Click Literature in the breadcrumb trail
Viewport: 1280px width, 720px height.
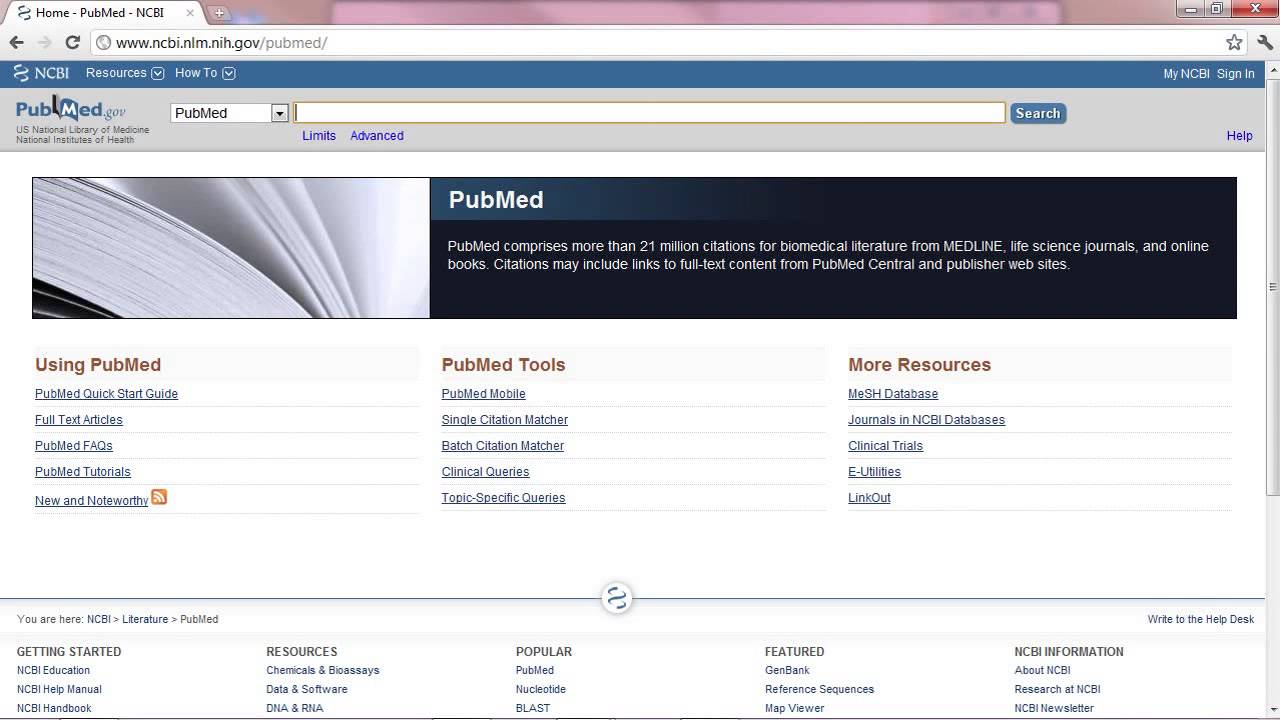coord(145,619)
